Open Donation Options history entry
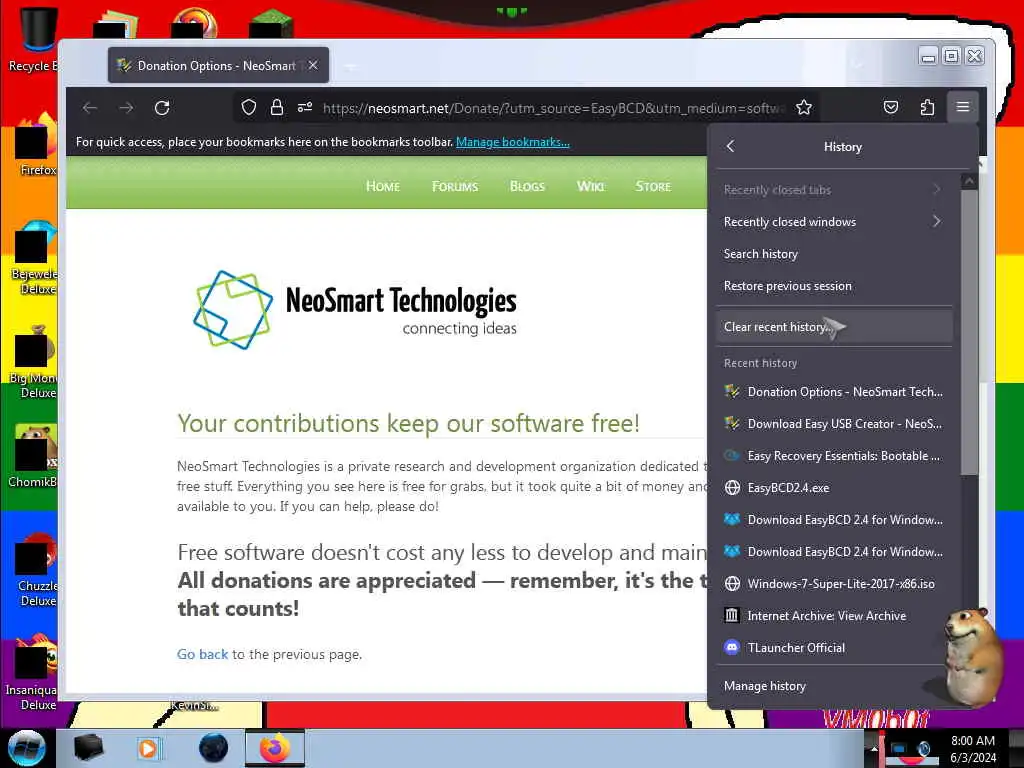The width and height of the screenshot is (1024, 768). (x=834, y=392)
